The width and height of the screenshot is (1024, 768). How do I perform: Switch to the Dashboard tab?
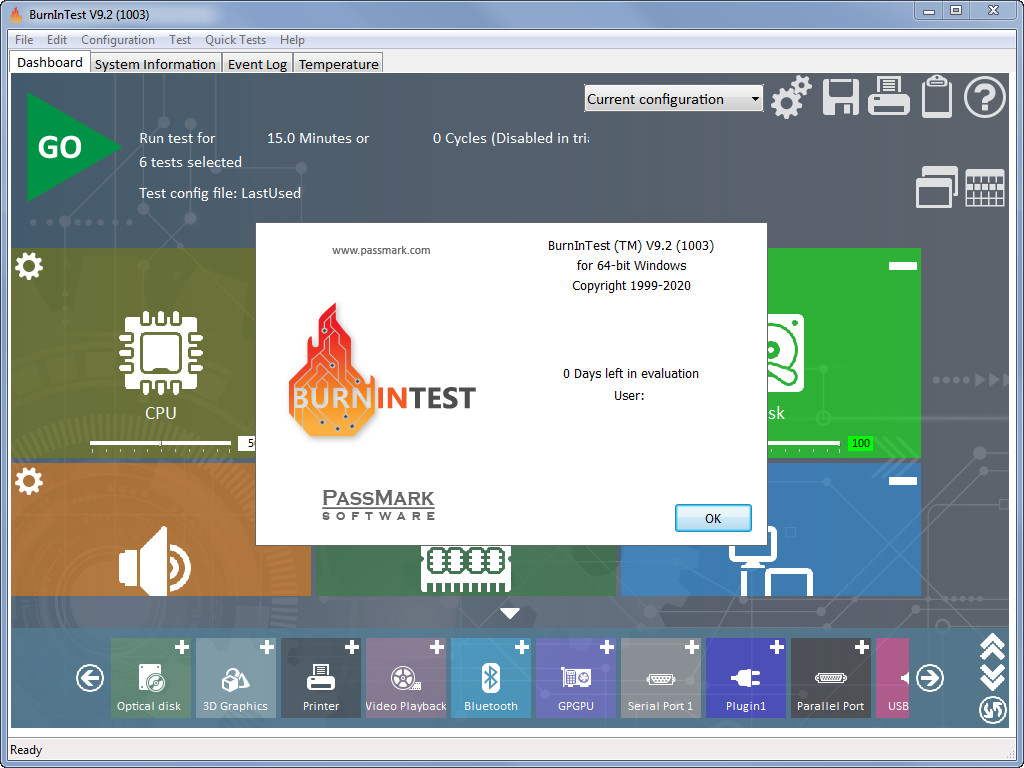click(x=50, y=62)
